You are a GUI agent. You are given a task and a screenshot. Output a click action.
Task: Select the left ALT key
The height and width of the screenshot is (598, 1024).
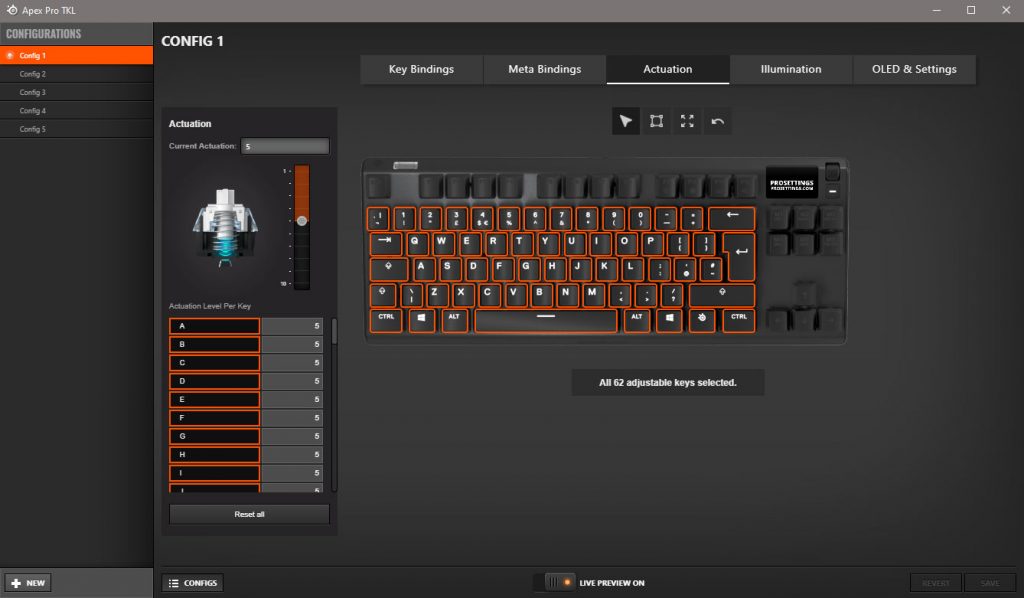click(x=455, y=321)
